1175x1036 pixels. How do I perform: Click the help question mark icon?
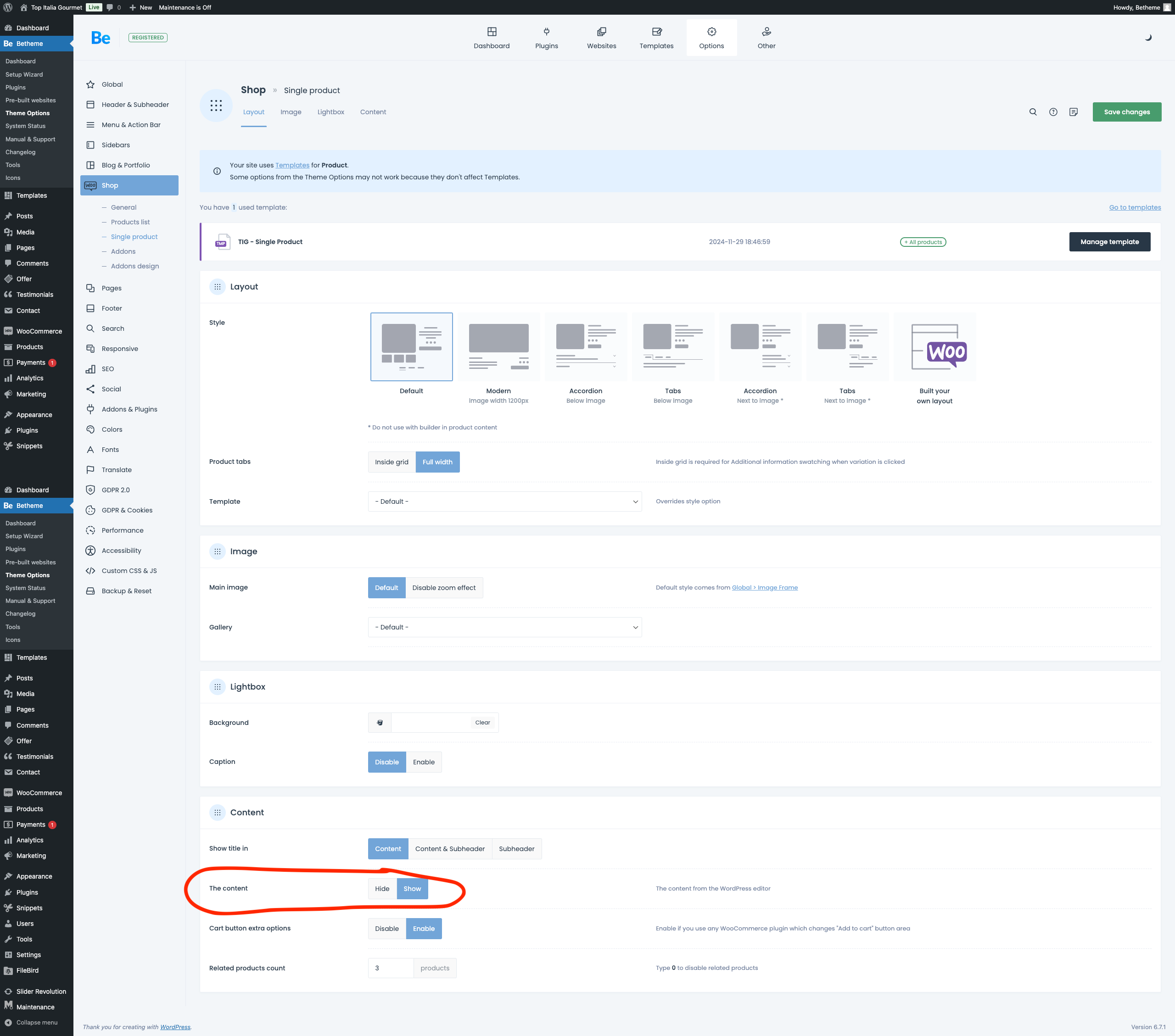(x=1053, y=112)
